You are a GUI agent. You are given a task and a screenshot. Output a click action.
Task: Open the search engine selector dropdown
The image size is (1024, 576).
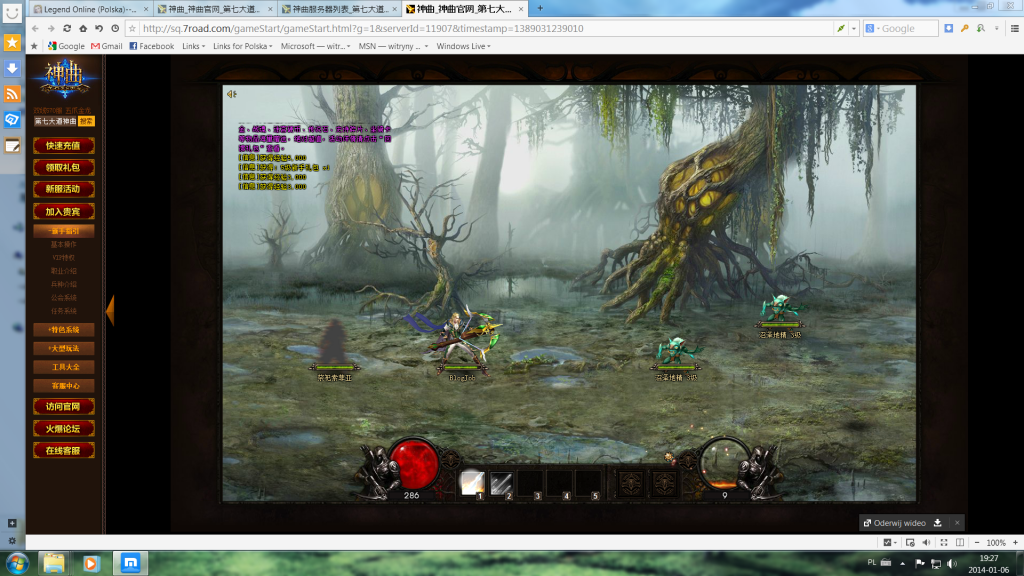872,29
